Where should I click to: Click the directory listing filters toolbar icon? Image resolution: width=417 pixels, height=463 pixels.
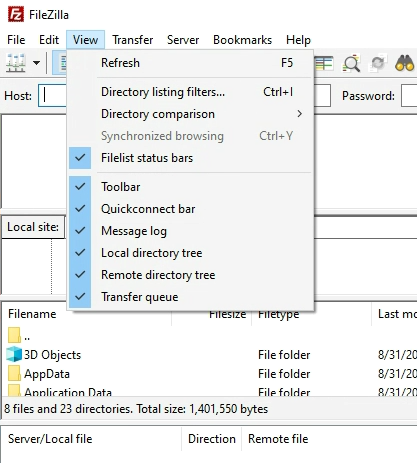324,63
